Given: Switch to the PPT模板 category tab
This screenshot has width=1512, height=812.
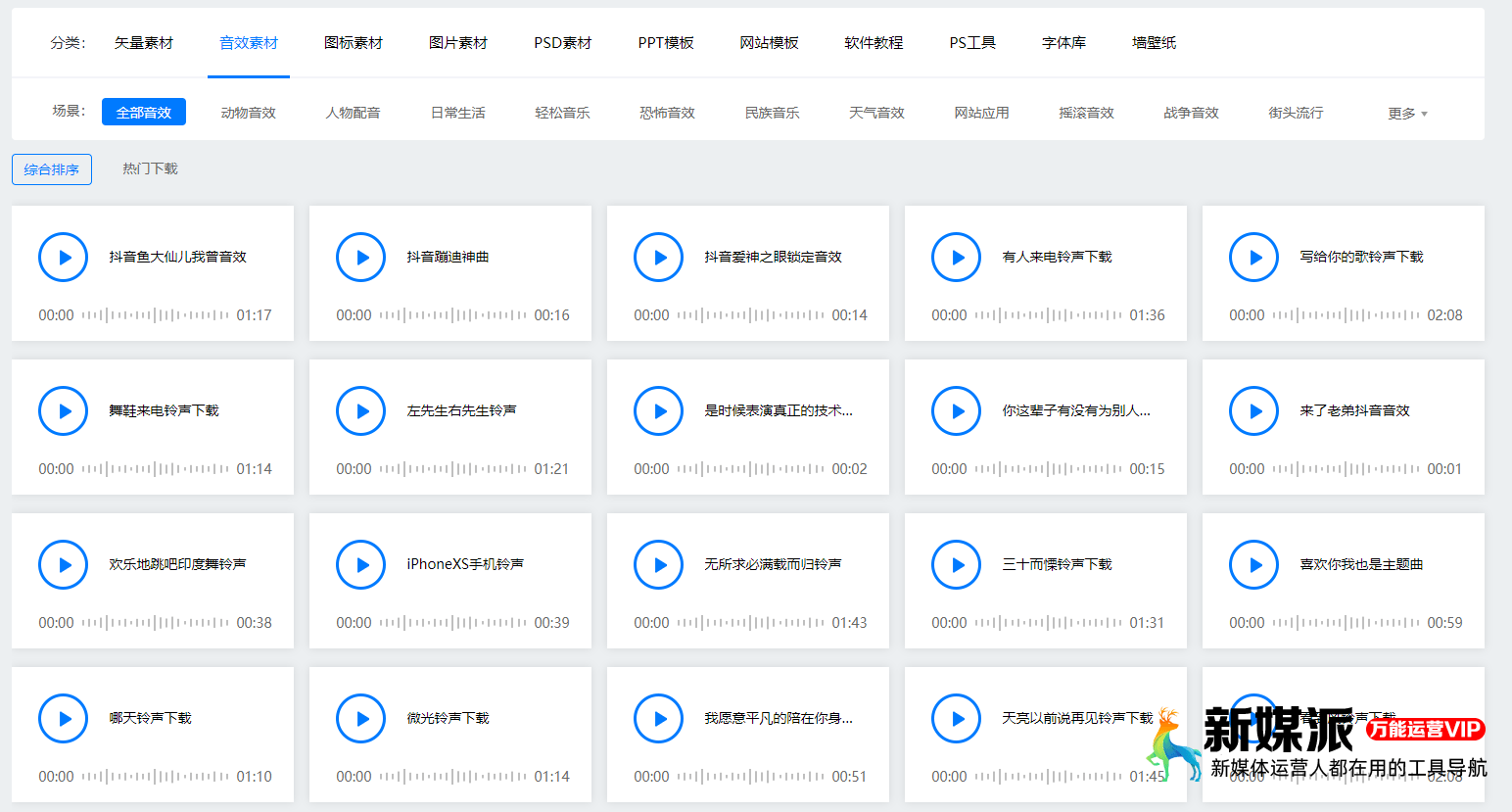Looking at the screenshot, I should [x=665, y=42].
